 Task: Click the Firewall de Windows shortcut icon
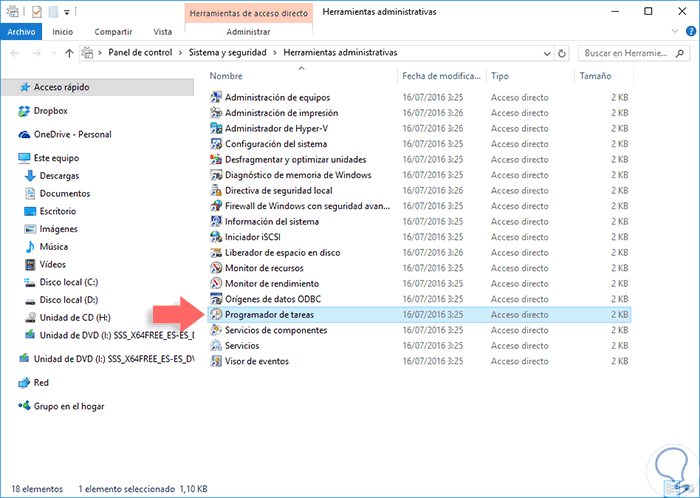click(216, 206)
